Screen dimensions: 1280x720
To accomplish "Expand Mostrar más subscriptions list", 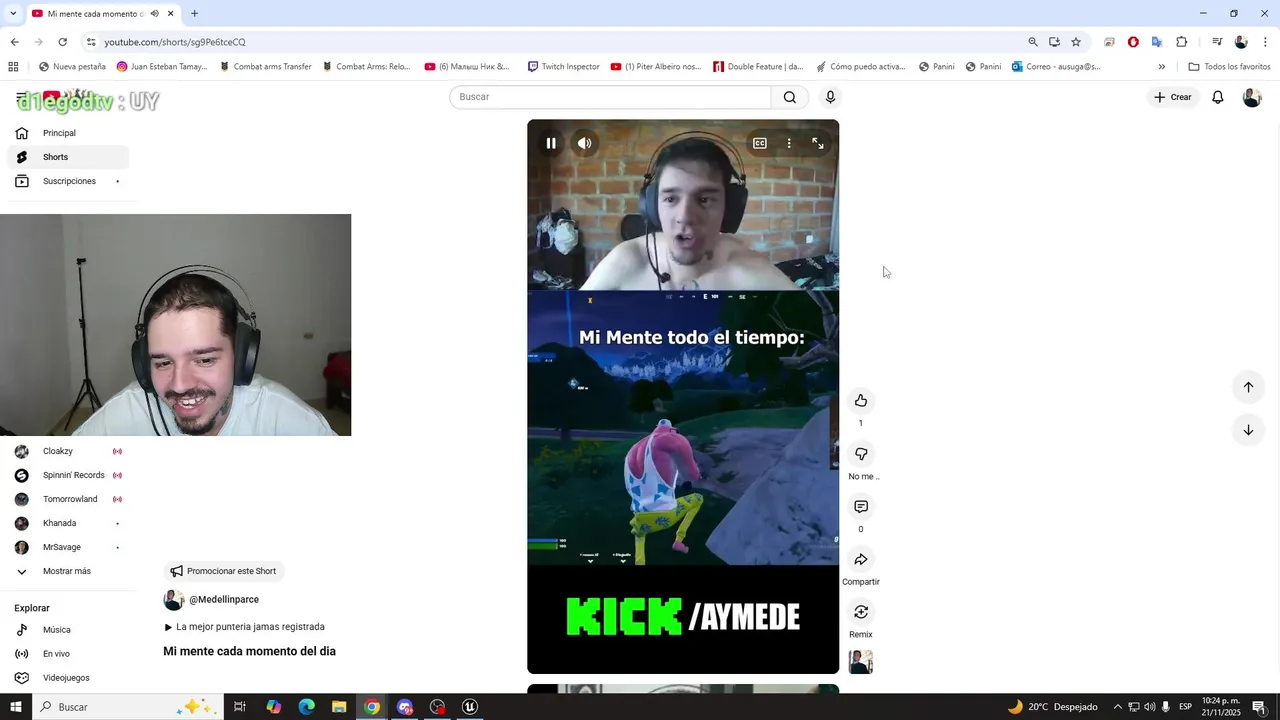I will coord(68,571).
